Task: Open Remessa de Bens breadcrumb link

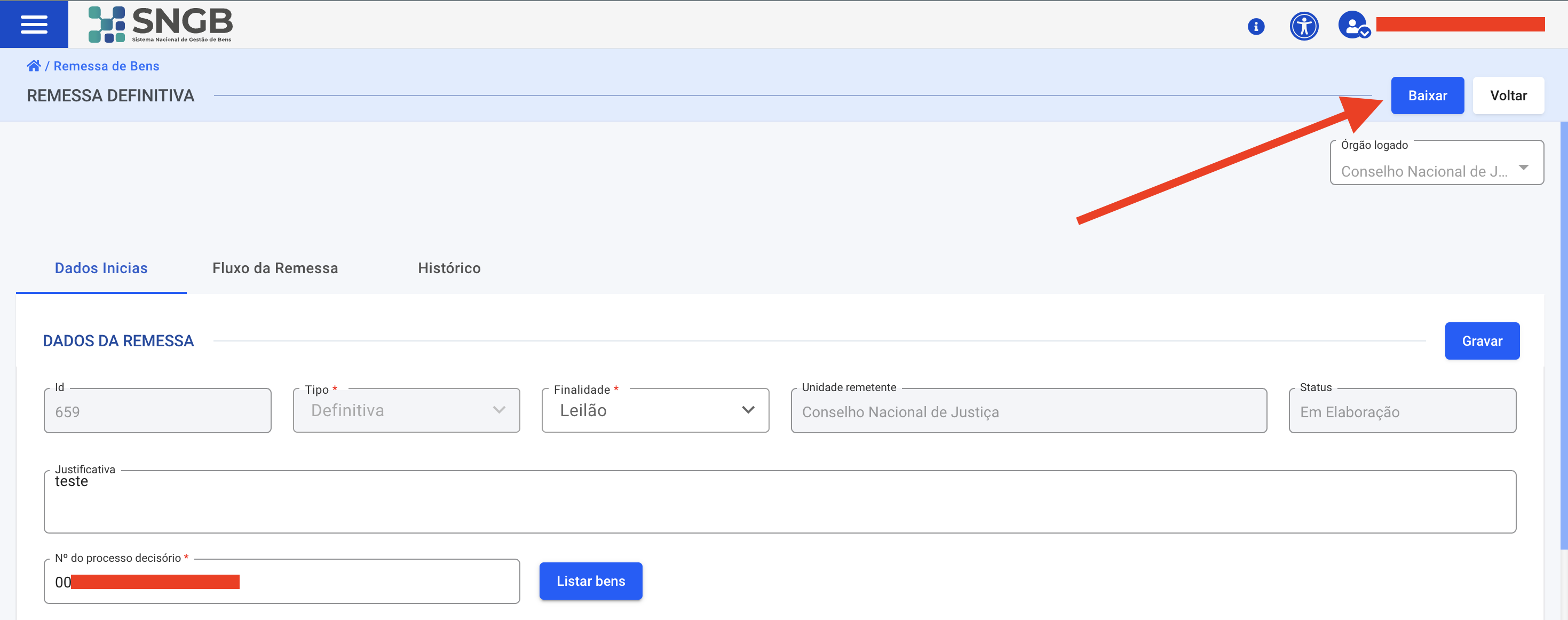Action: 107,66
